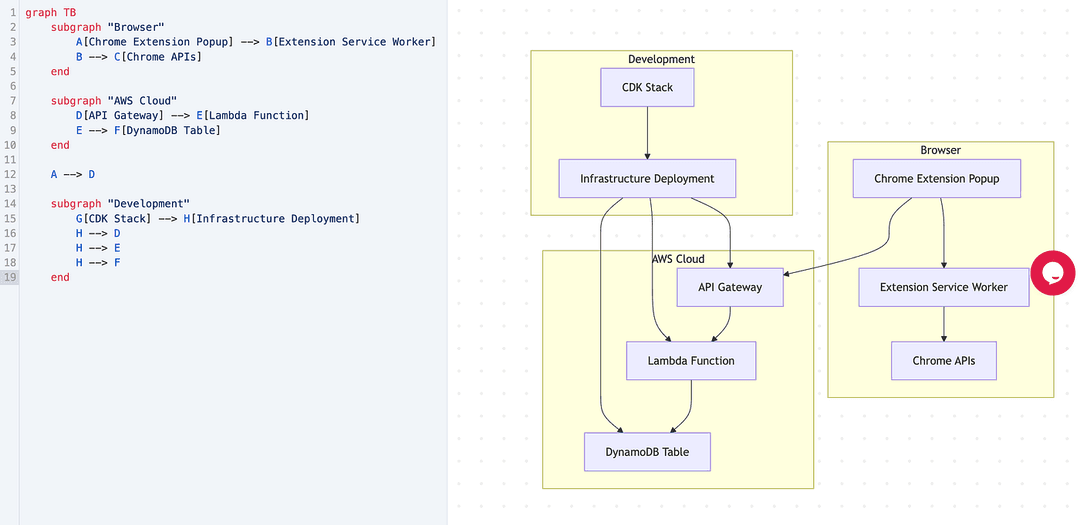
Task: Select the DynamoDB Table node
Action: (647, 452)
